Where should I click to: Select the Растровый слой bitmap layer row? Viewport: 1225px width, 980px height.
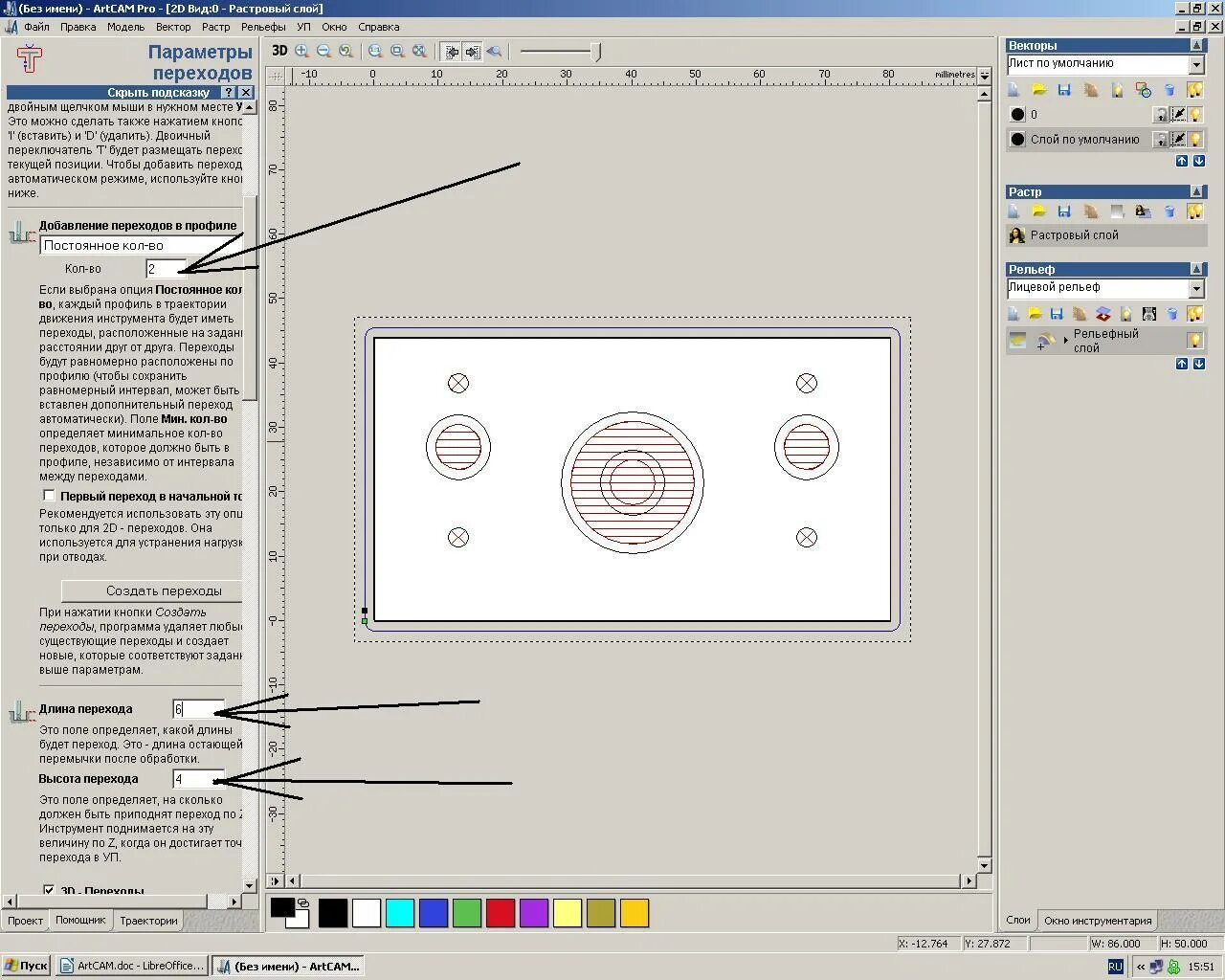(x=1105, y=235)
